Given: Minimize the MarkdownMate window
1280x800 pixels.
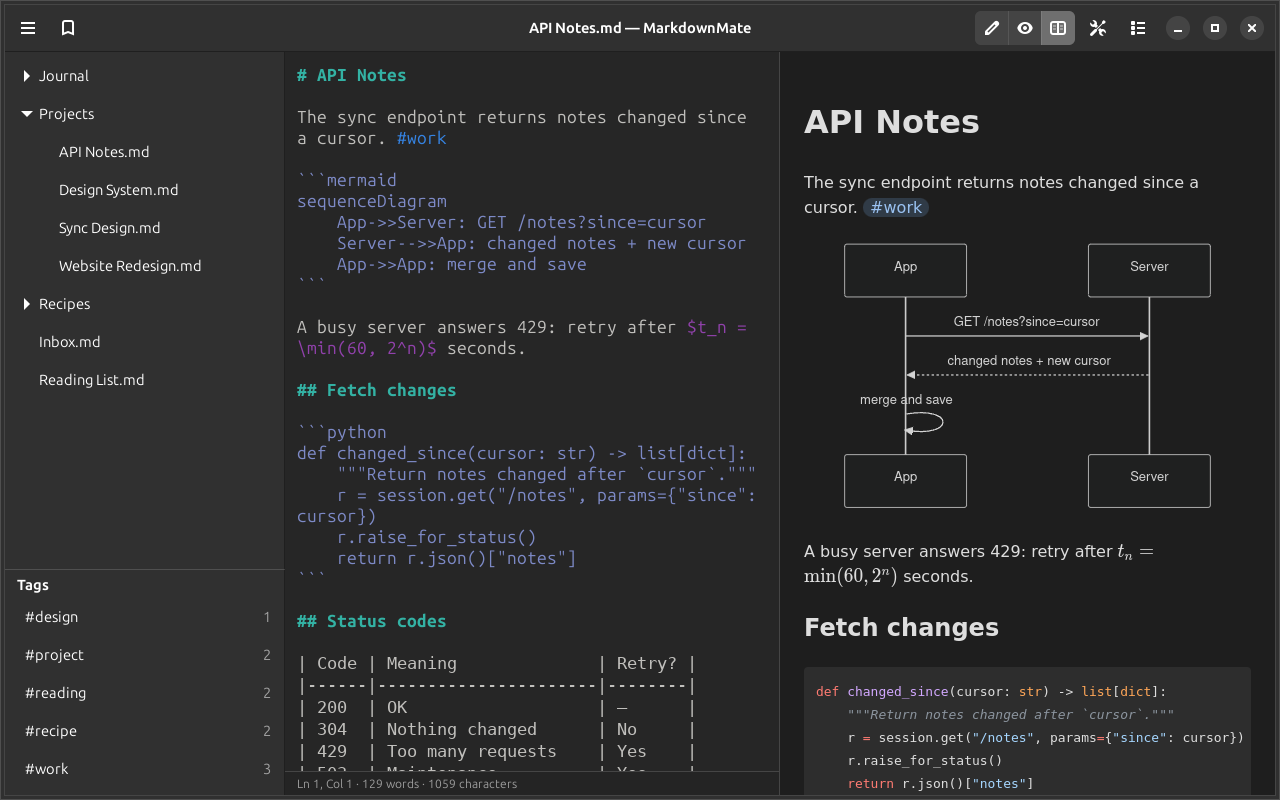Looking at the screenshot, I should click(1178, 28).
